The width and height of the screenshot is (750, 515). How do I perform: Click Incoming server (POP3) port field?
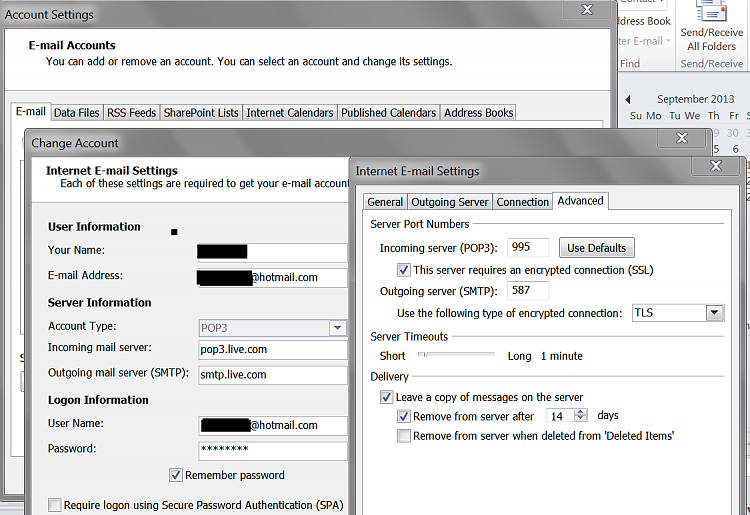(x=528, y=247)
